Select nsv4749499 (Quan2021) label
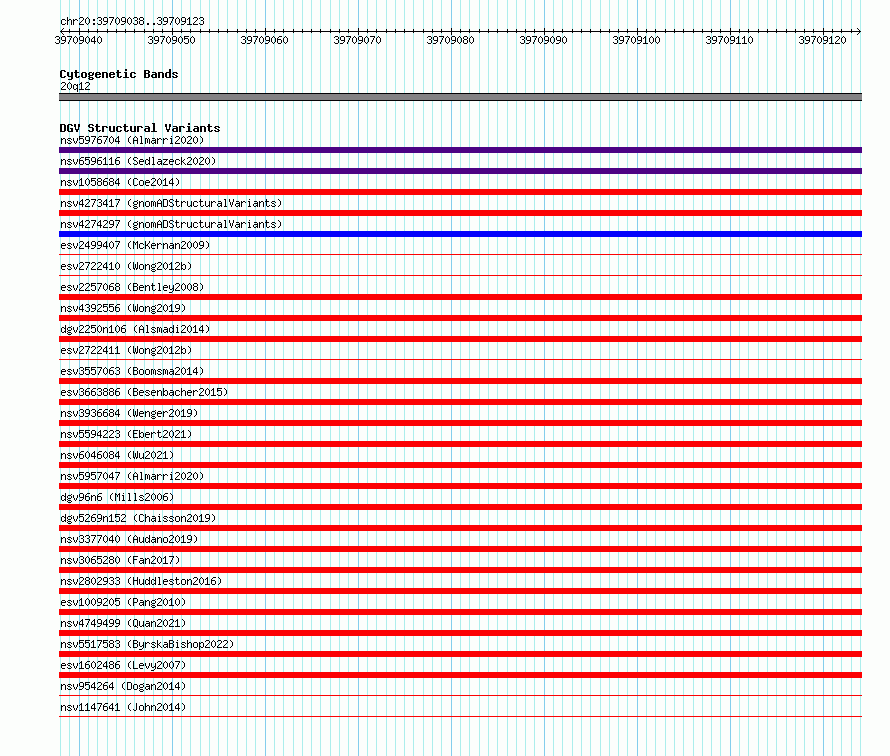The height and width of the screenshot is (756, 890). 123,623
